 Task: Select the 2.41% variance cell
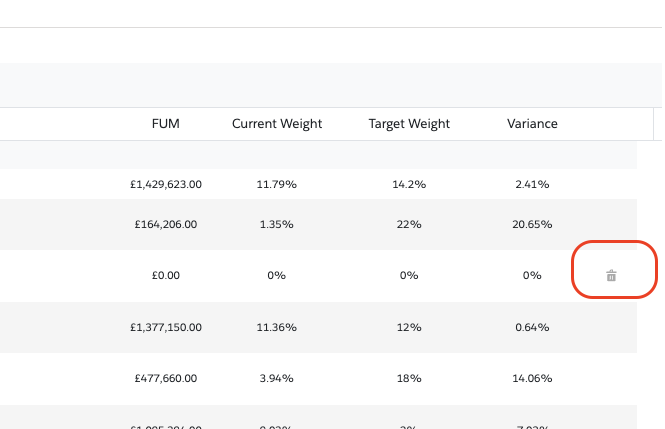[x=532, y=184]
